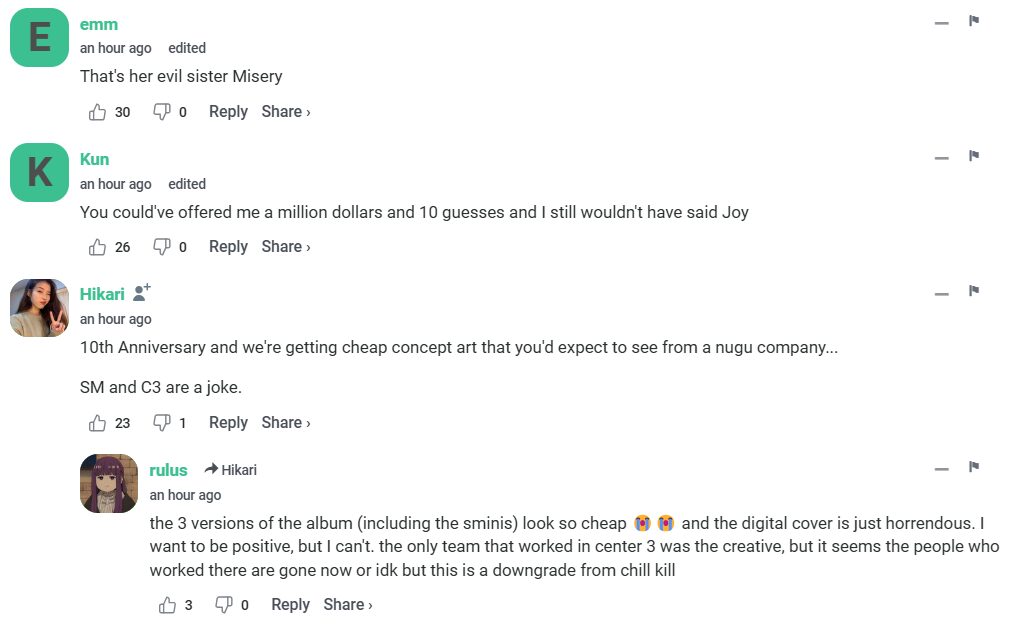Screen dimensions: 1018x625
Task: Open Share options for Kun's comment
Action: coord(286,247)
